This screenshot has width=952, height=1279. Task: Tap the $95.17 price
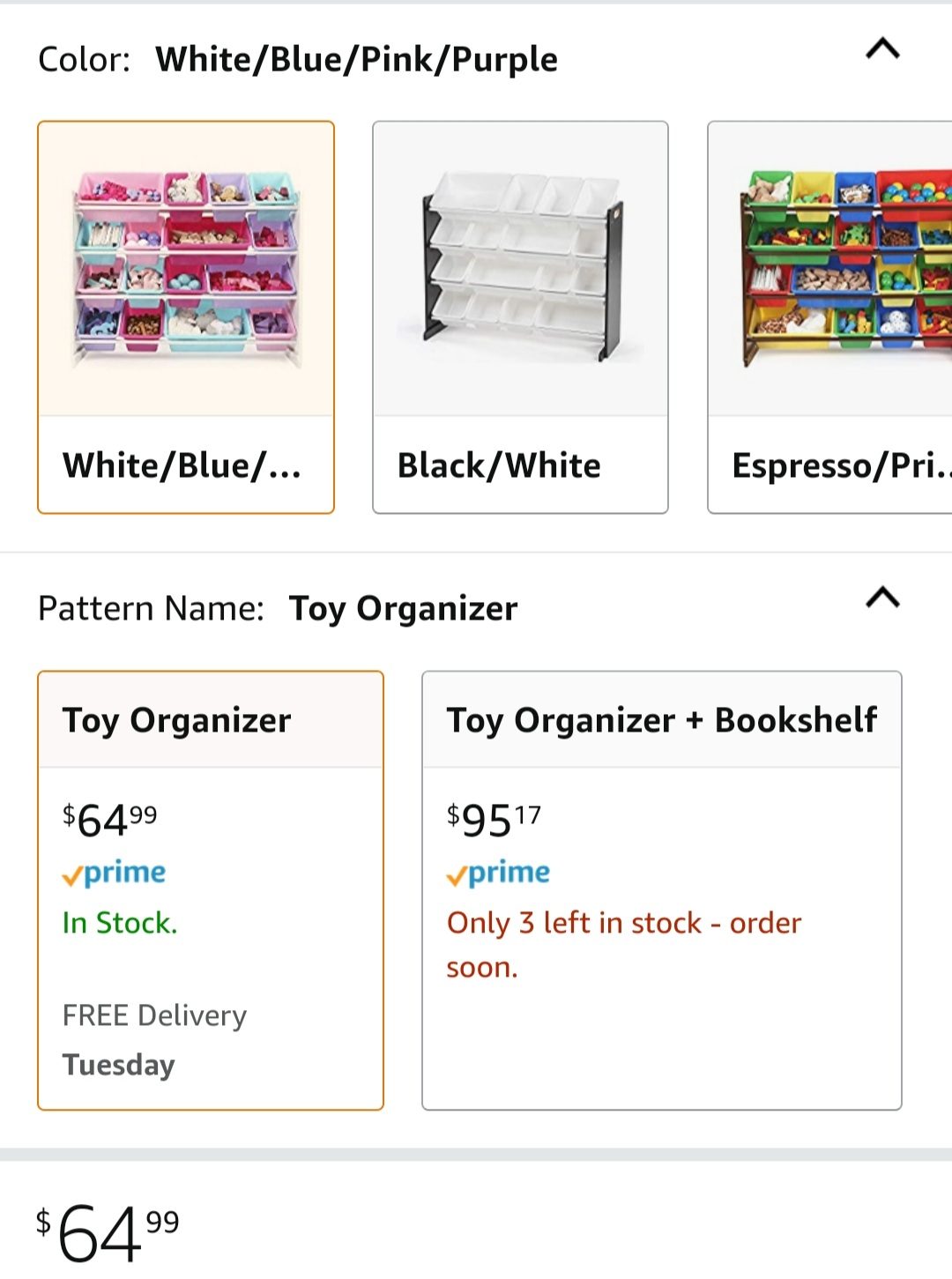click(x=494, y=821)
